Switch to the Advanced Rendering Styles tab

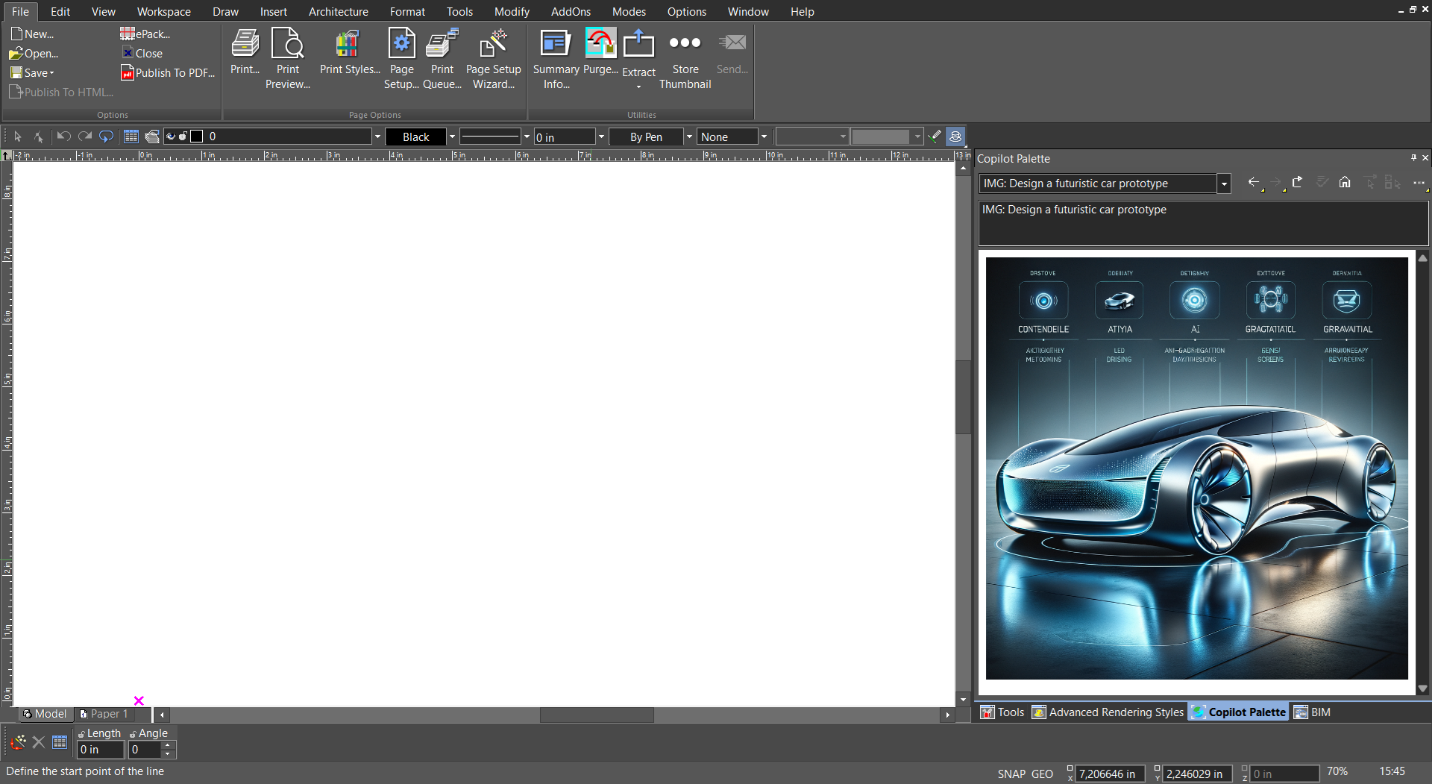point(1107,712)
